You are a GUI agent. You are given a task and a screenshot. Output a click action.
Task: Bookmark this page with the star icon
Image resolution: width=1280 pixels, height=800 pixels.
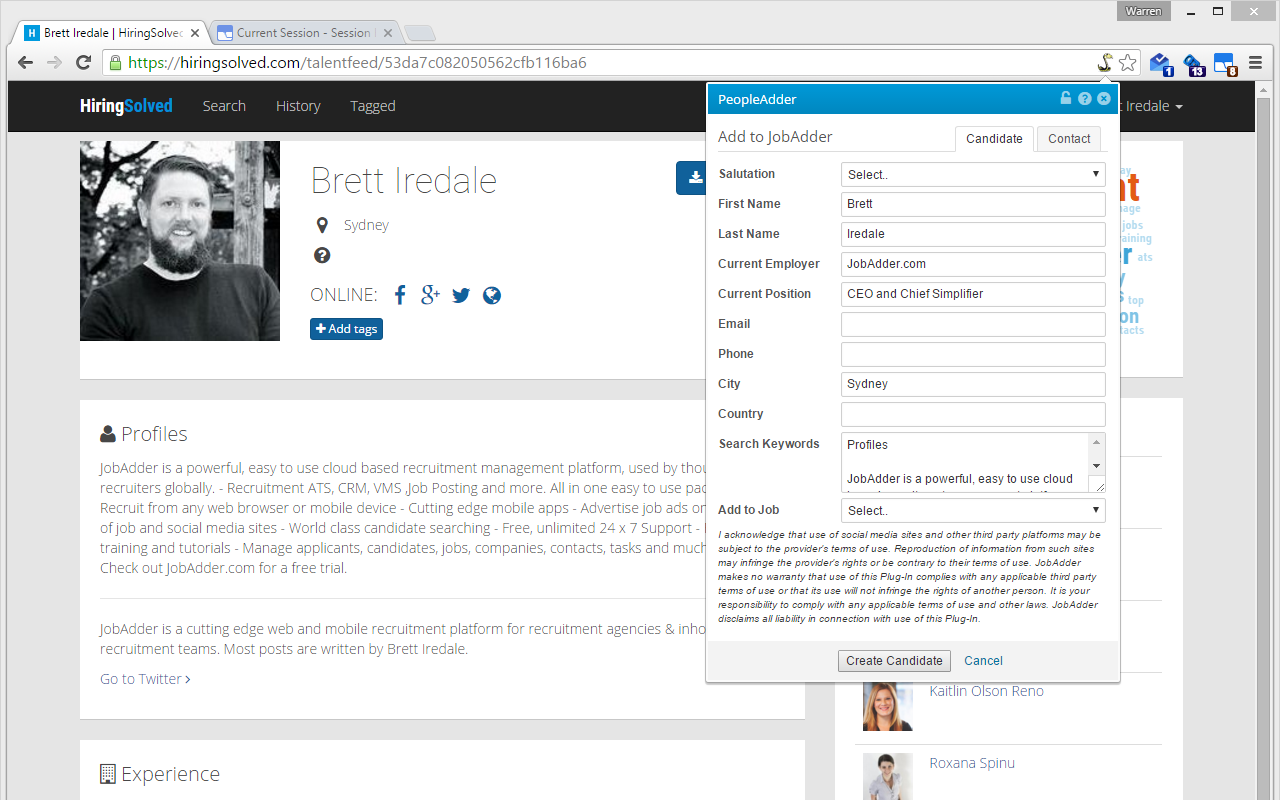tap(1129, 61)
